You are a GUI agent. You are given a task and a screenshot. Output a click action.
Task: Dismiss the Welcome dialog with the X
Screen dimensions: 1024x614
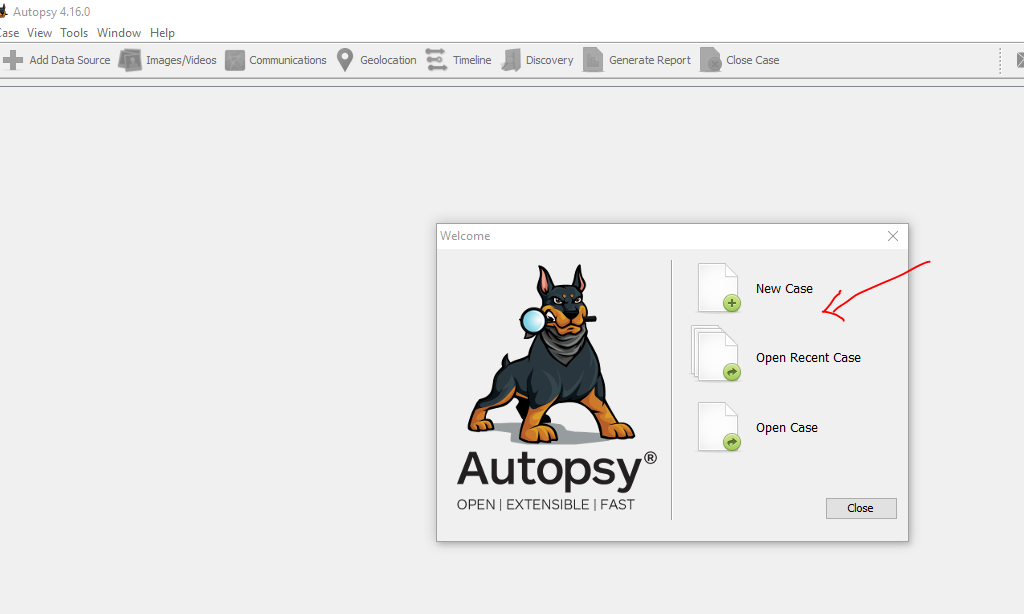point(893,236)
